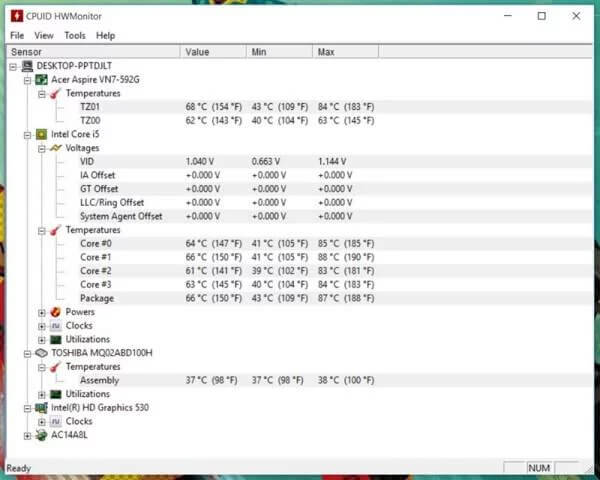Image resolution: width=600 pixels, height=480 pixels.
Task: Click the Clocks icon under Intel Core i5
Action: pyautogui.click(x=55, y=326)
